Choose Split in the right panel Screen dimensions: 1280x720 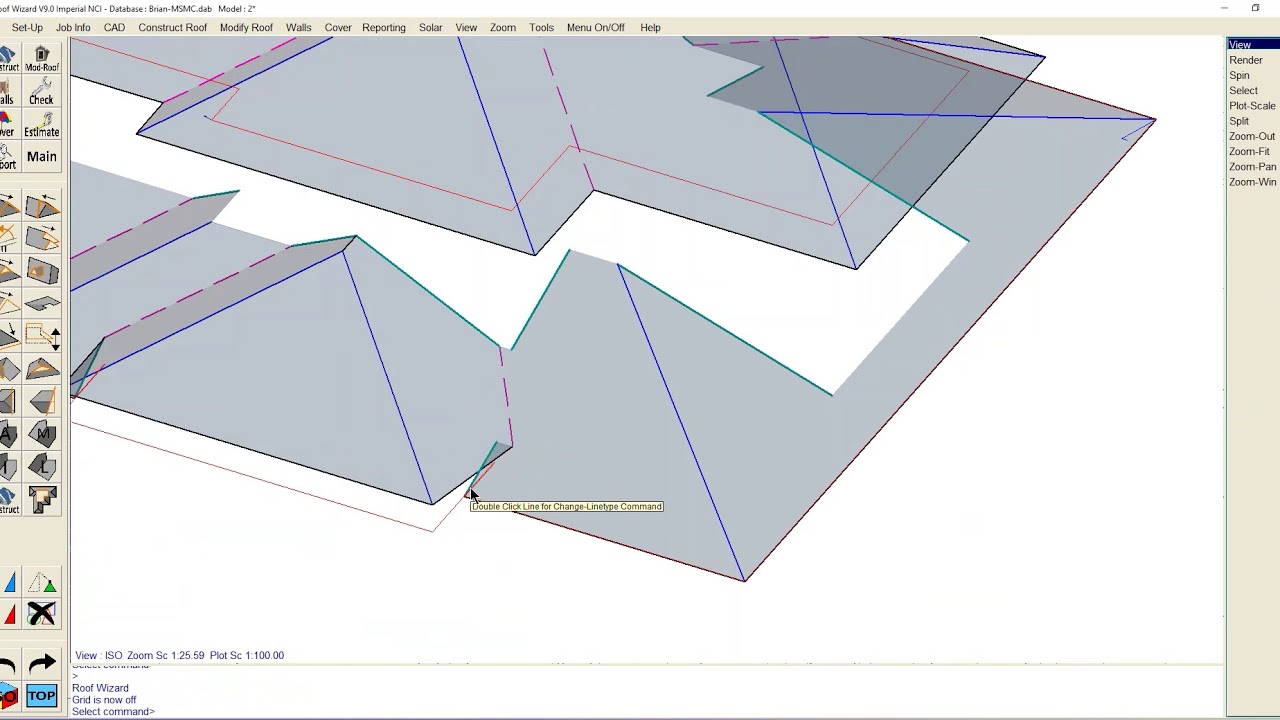[1239, 121]
